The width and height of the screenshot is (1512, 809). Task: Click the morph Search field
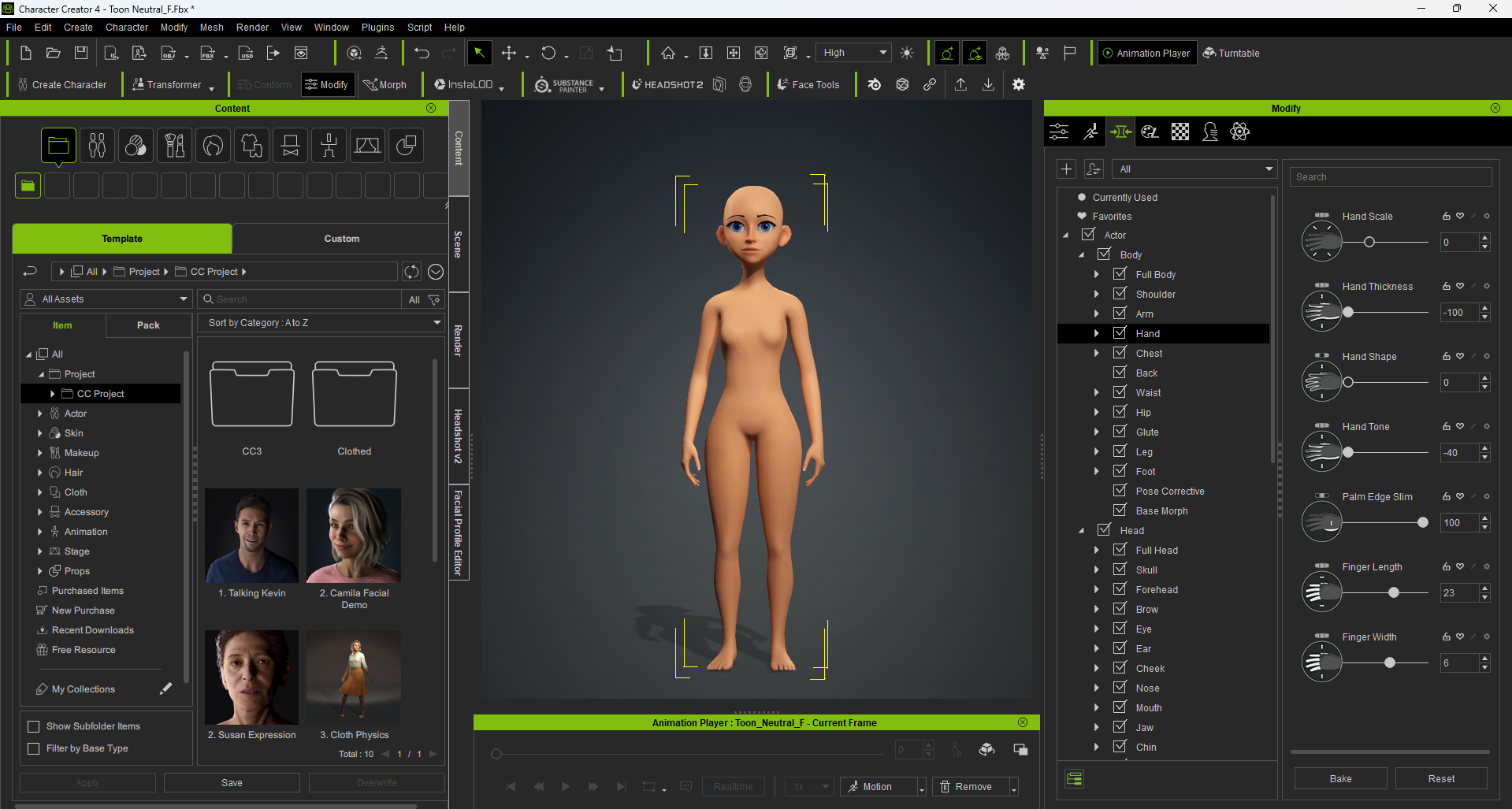[x=1391, y=177]
